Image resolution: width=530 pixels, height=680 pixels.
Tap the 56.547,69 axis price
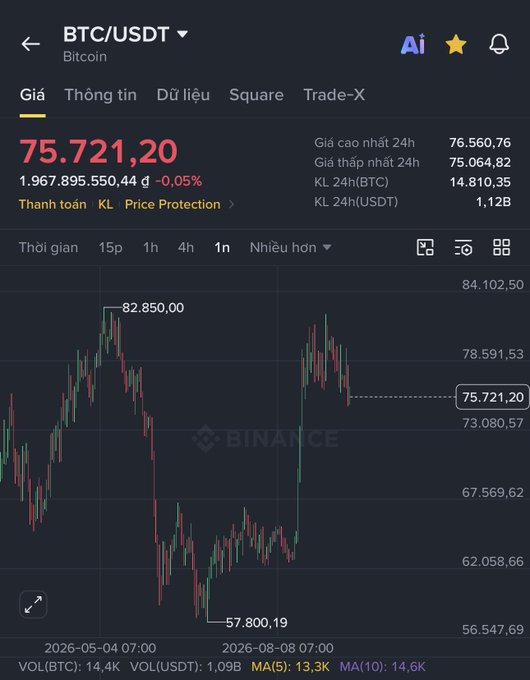493,629
